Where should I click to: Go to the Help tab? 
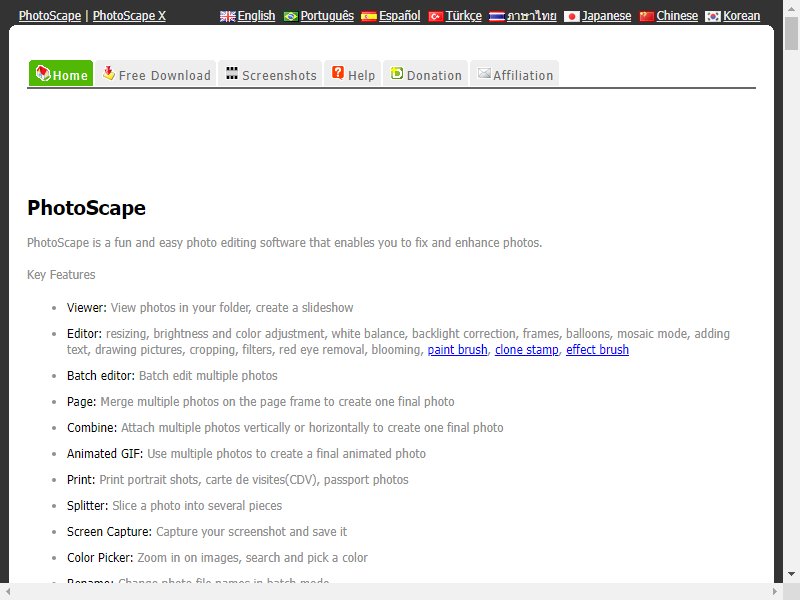(x=353, y=73)
